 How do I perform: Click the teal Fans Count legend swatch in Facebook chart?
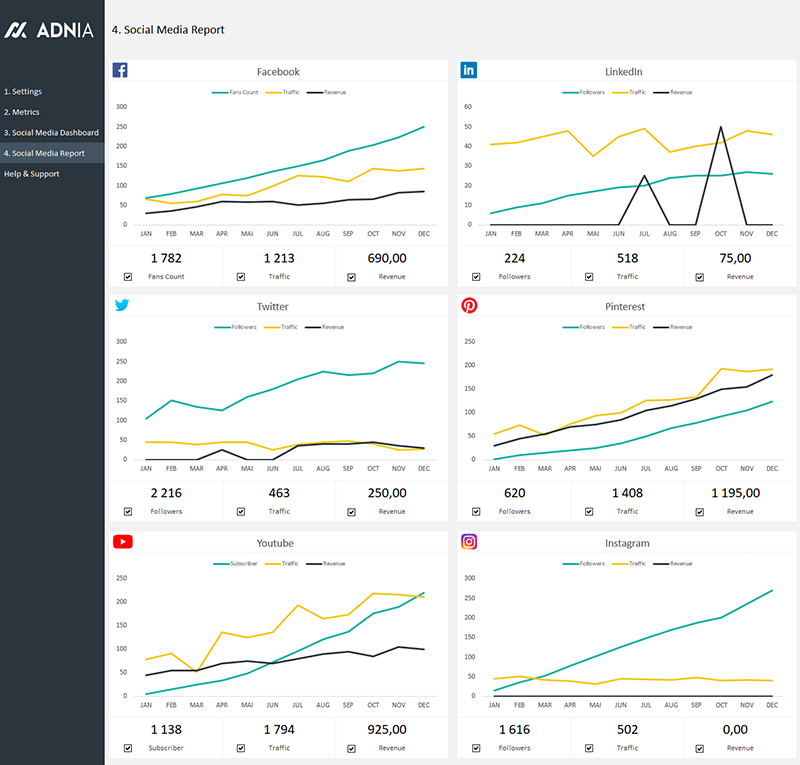(x=219, y=92)
